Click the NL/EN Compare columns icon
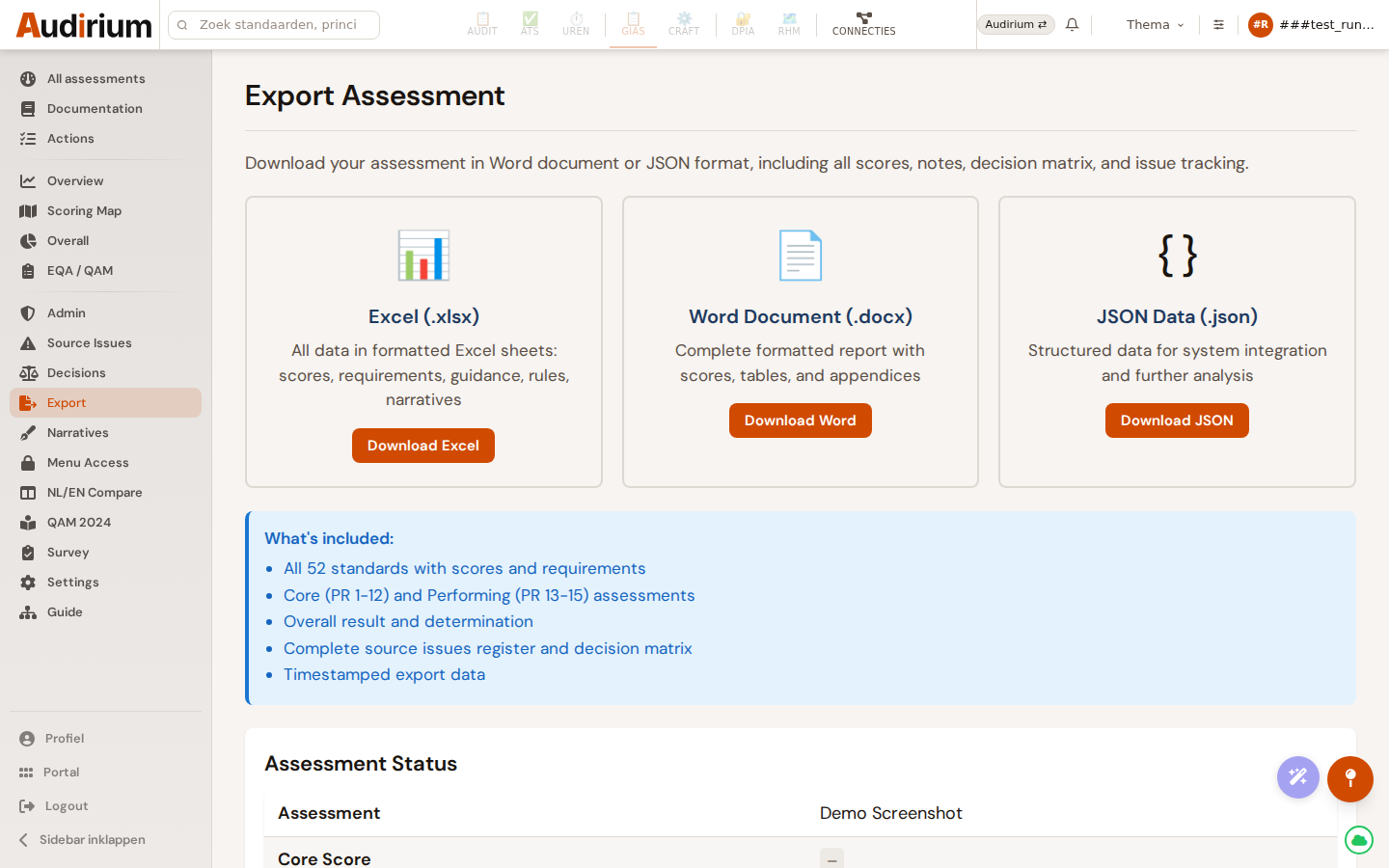This screenshot has height=868, width=1389. 28,493
